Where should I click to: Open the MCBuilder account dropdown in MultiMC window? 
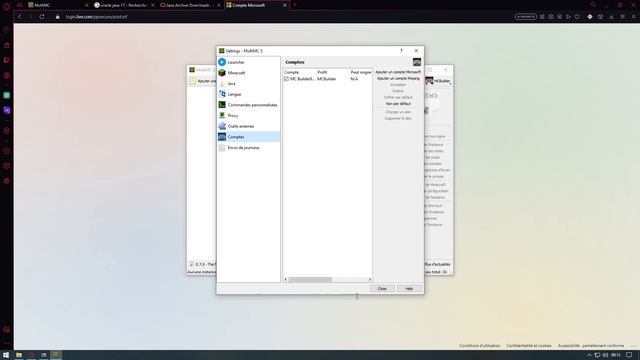(x=438, y=81)
